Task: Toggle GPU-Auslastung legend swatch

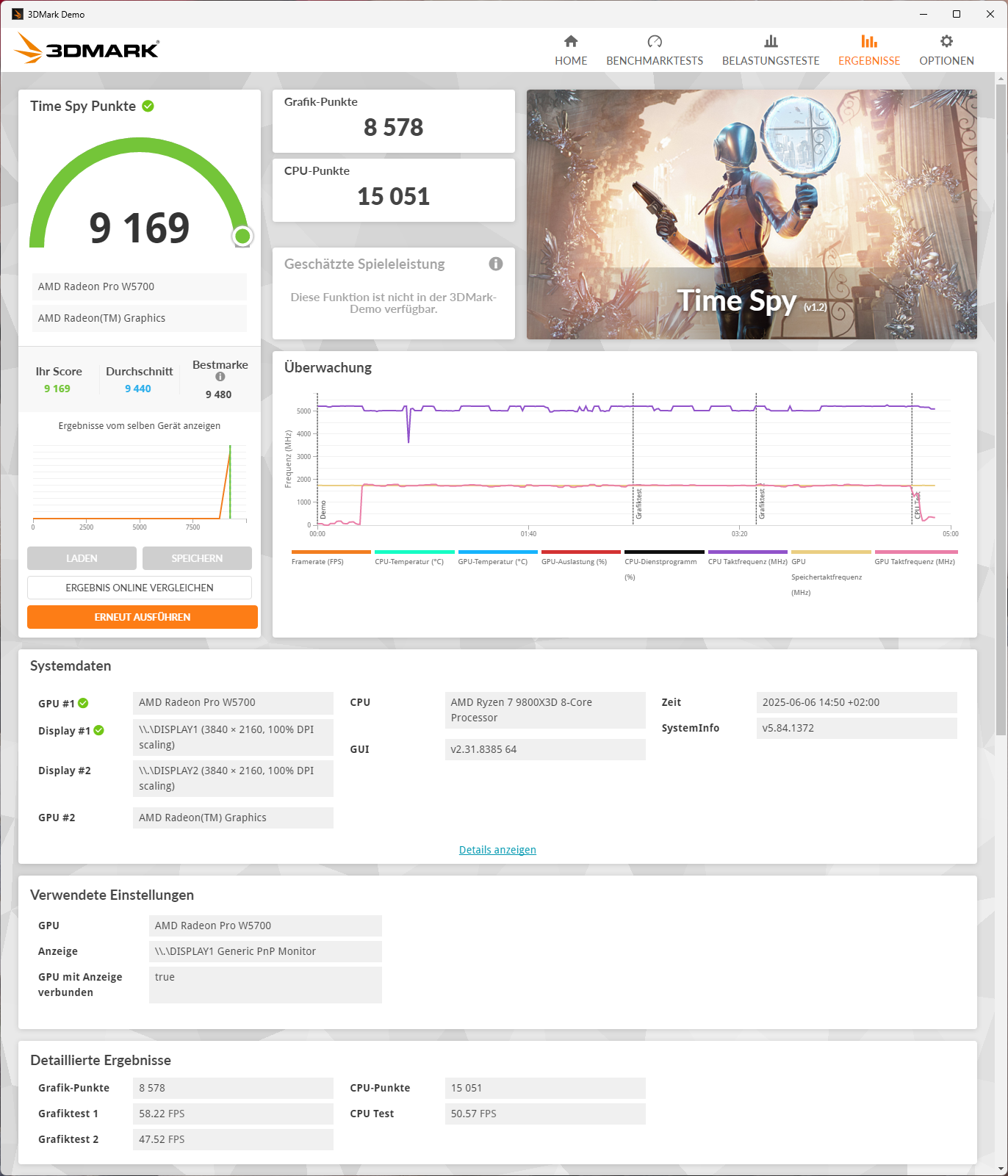Action: (x=581, y=552)
